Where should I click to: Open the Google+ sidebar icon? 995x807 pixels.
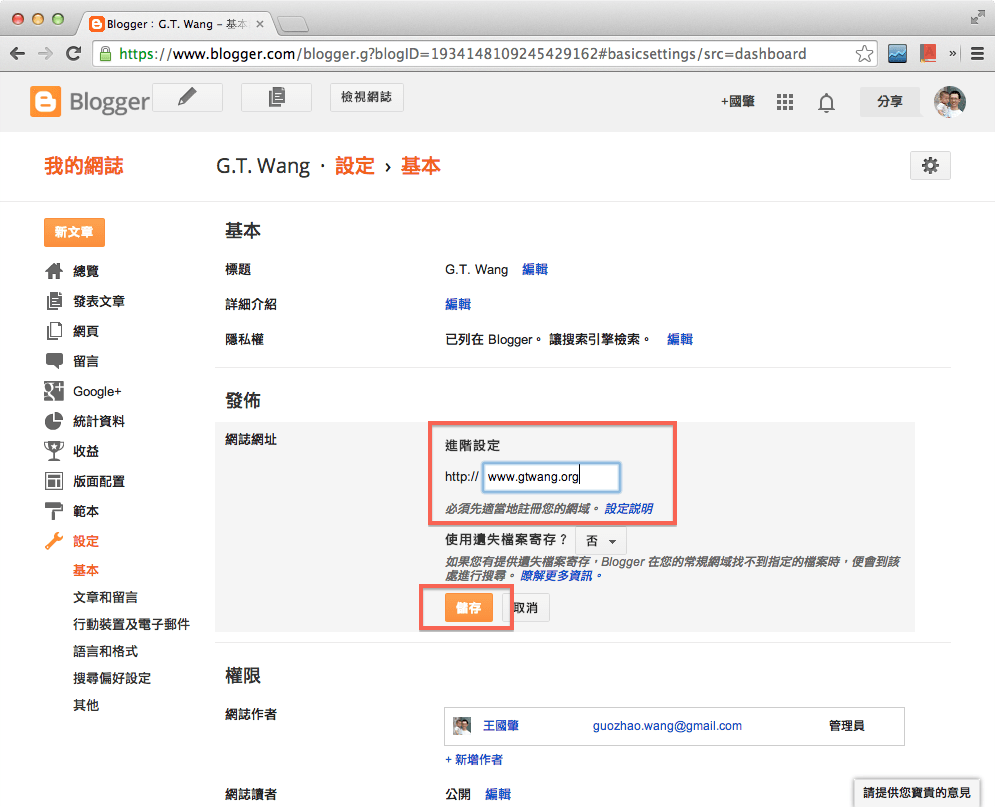point(52,391)
